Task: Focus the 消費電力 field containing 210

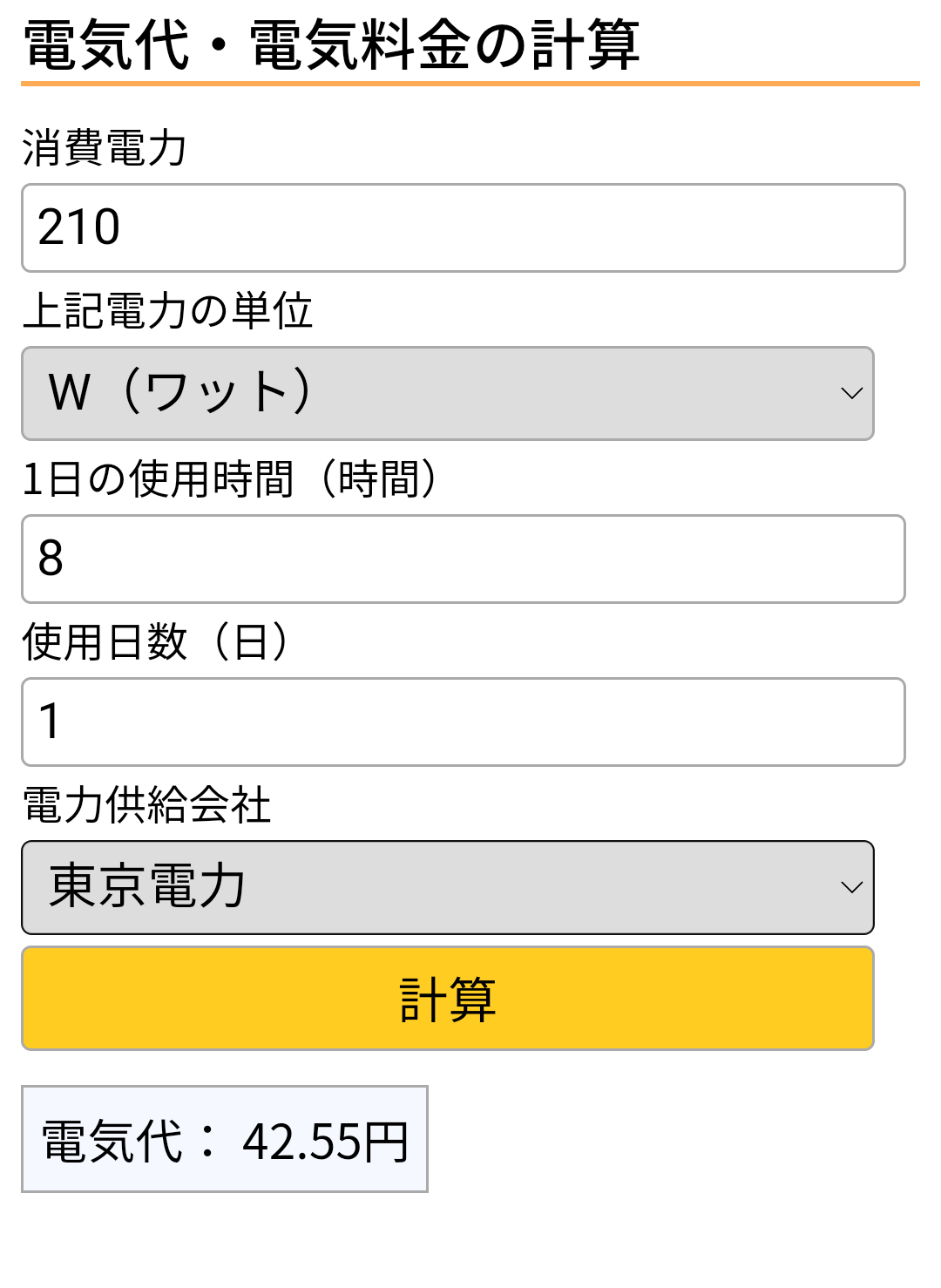Action: click(x=464, y=227)
